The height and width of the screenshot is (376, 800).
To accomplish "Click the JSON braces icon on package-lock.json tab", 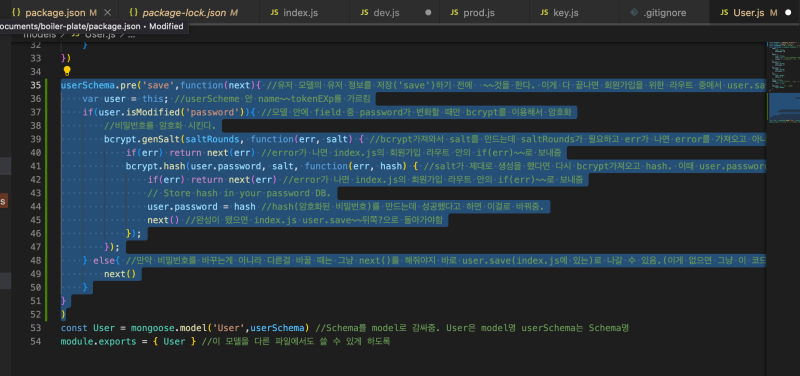I will [134, 12].
